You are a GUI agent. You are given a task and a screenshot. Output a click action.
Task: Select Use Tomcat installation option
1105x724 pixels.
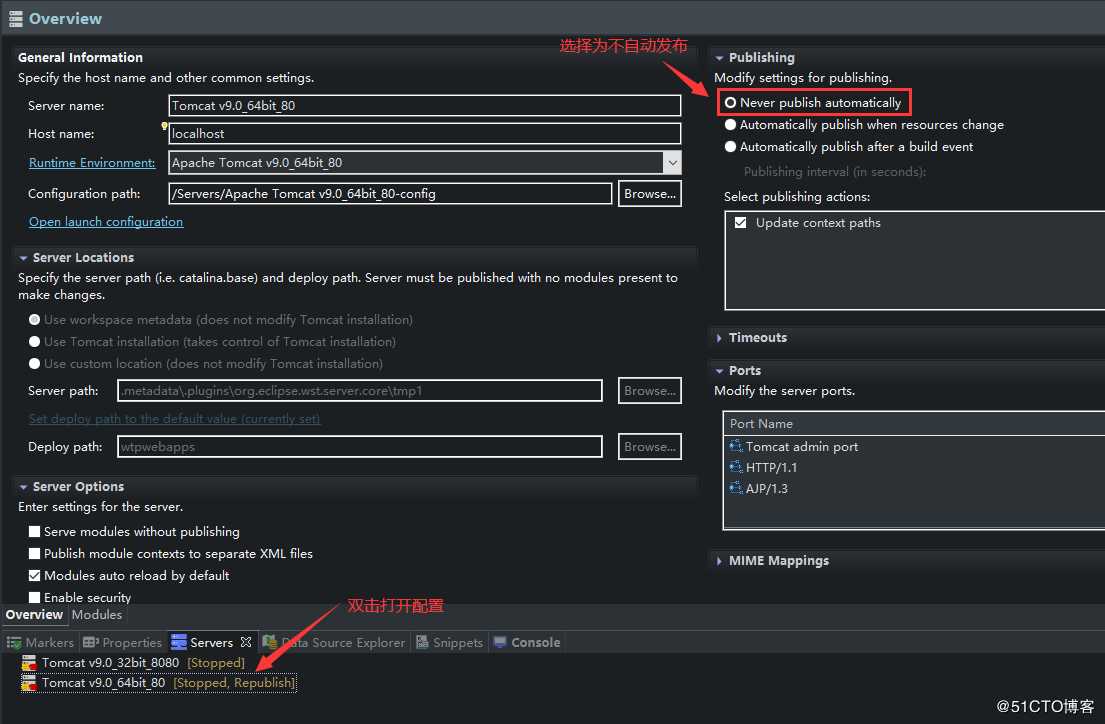point(34,341)
